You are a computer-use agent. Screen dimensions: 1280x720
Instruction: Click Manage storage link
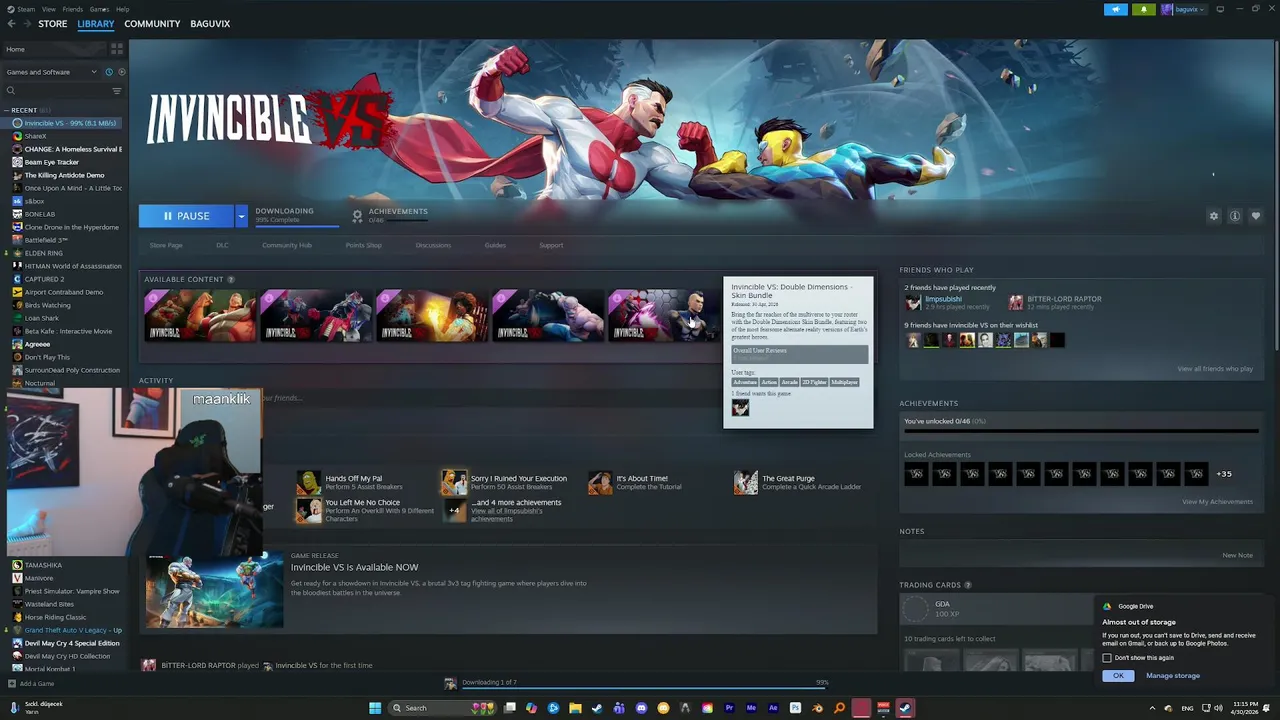point(1173,676)
